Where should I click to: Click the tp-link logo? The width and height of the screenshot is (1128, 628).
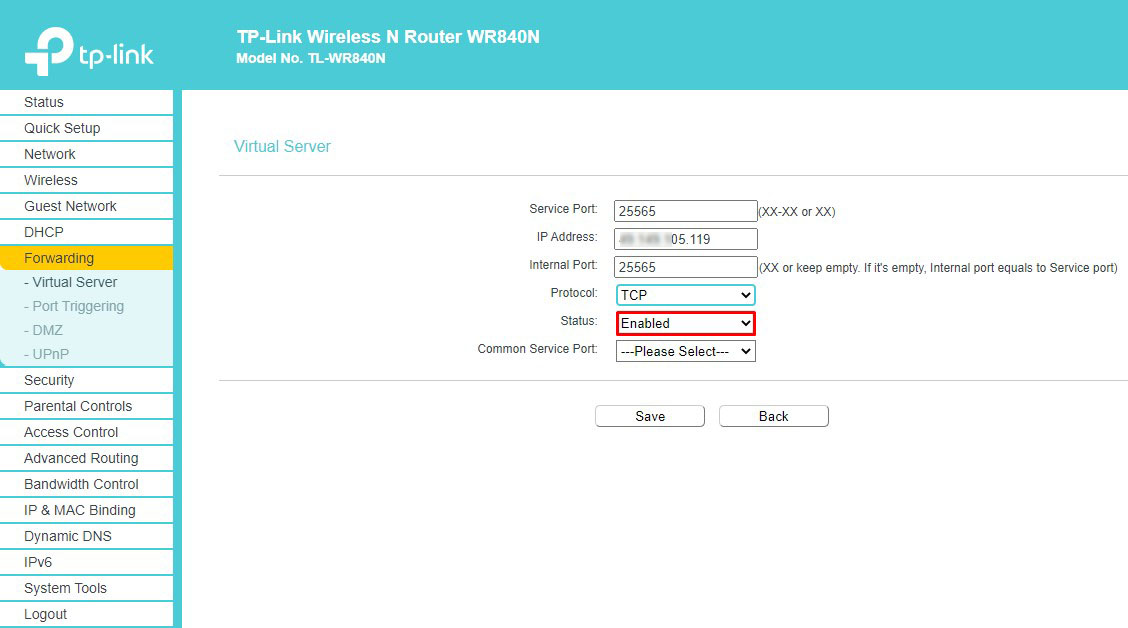[89, 51]
